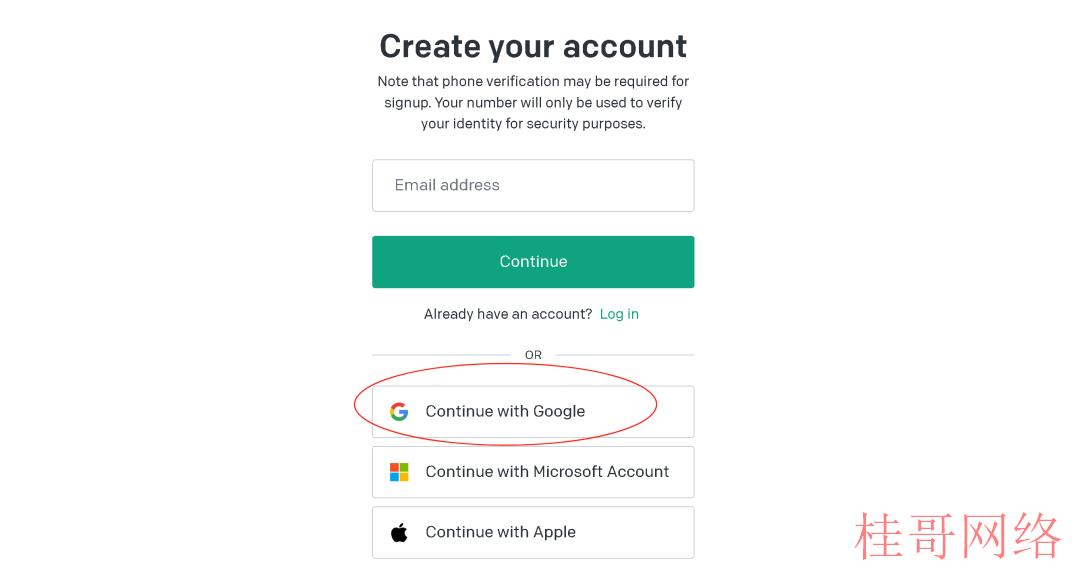Click the Microsoft four-color squares logo

[399, 472]
